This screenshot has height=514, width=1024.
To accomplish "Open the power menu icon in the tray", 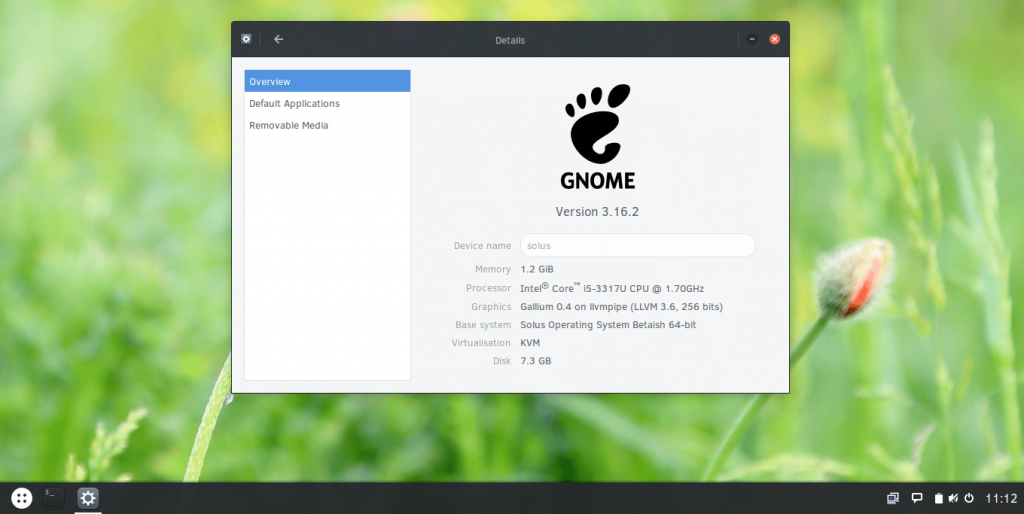I will pyautogui.click(x=969, y=498).
